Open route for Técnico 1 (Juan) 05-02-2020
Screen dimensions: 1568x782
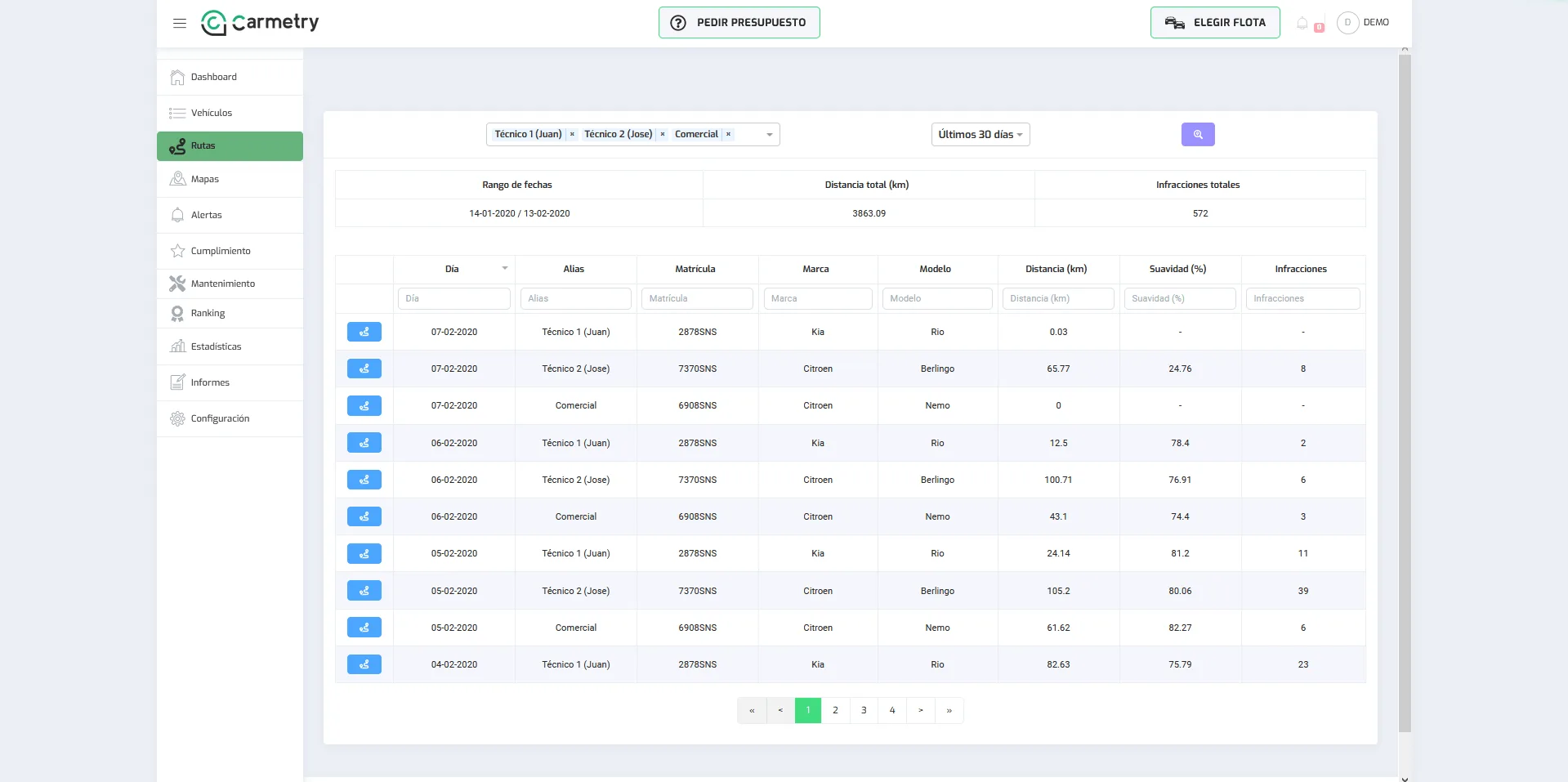click(x=364, y=553)
